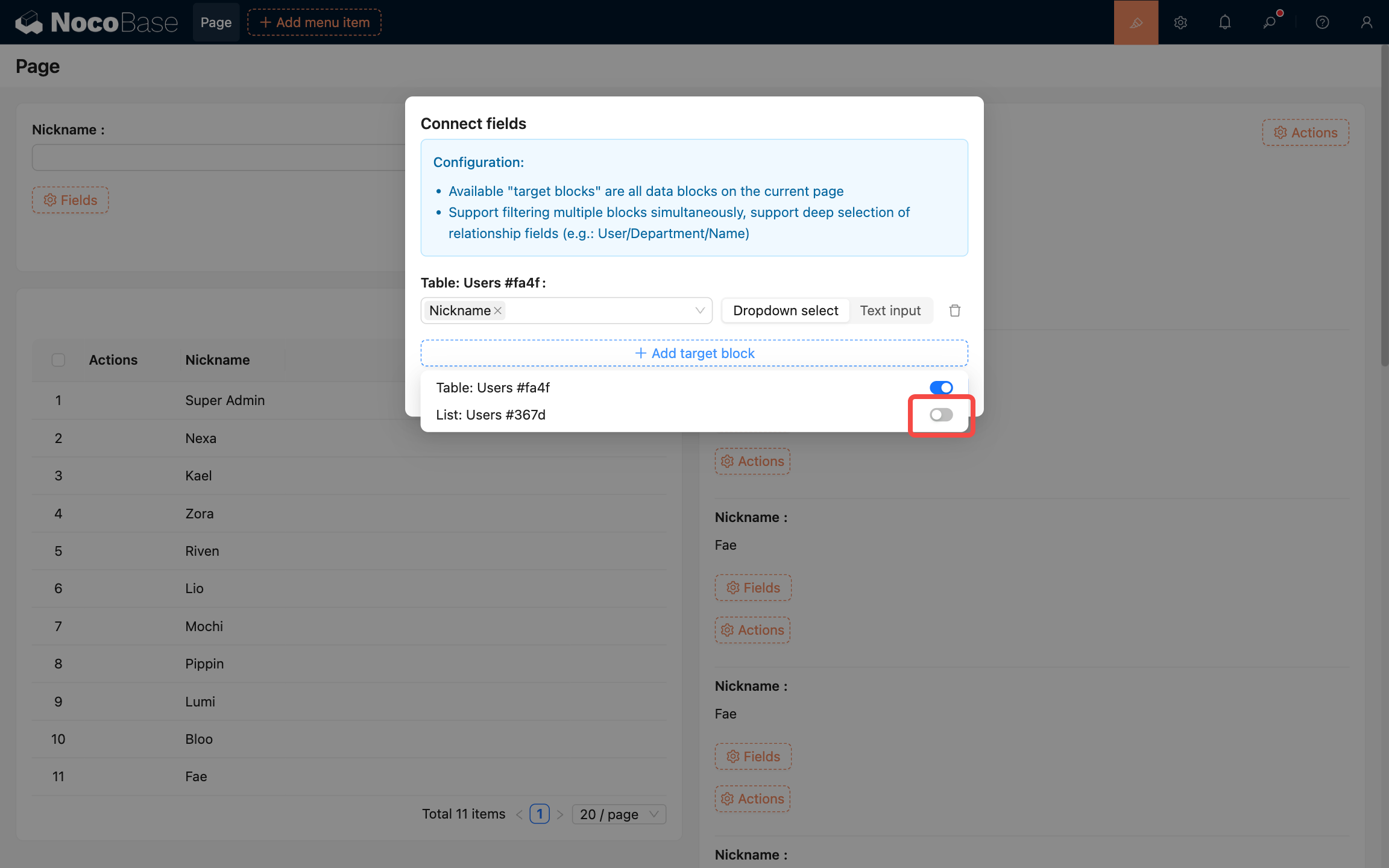Viewport: 1389px width, 868px height.
Task: Go to next page chevron in pagination
Action: (x=560, y=814)
